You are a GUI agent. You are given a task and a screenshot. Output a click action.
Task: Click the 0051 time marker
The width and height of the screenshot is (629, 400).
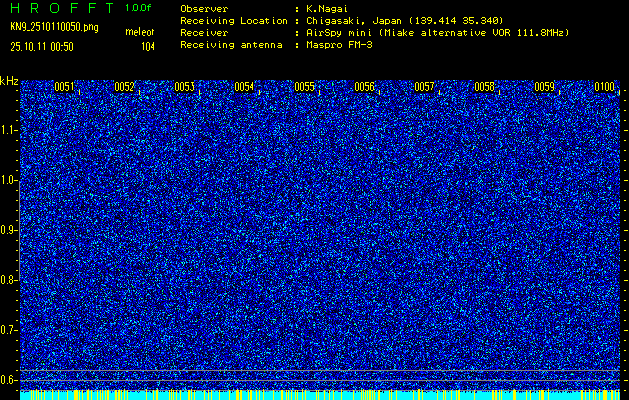pyautogui.click(x=64, y=87)
